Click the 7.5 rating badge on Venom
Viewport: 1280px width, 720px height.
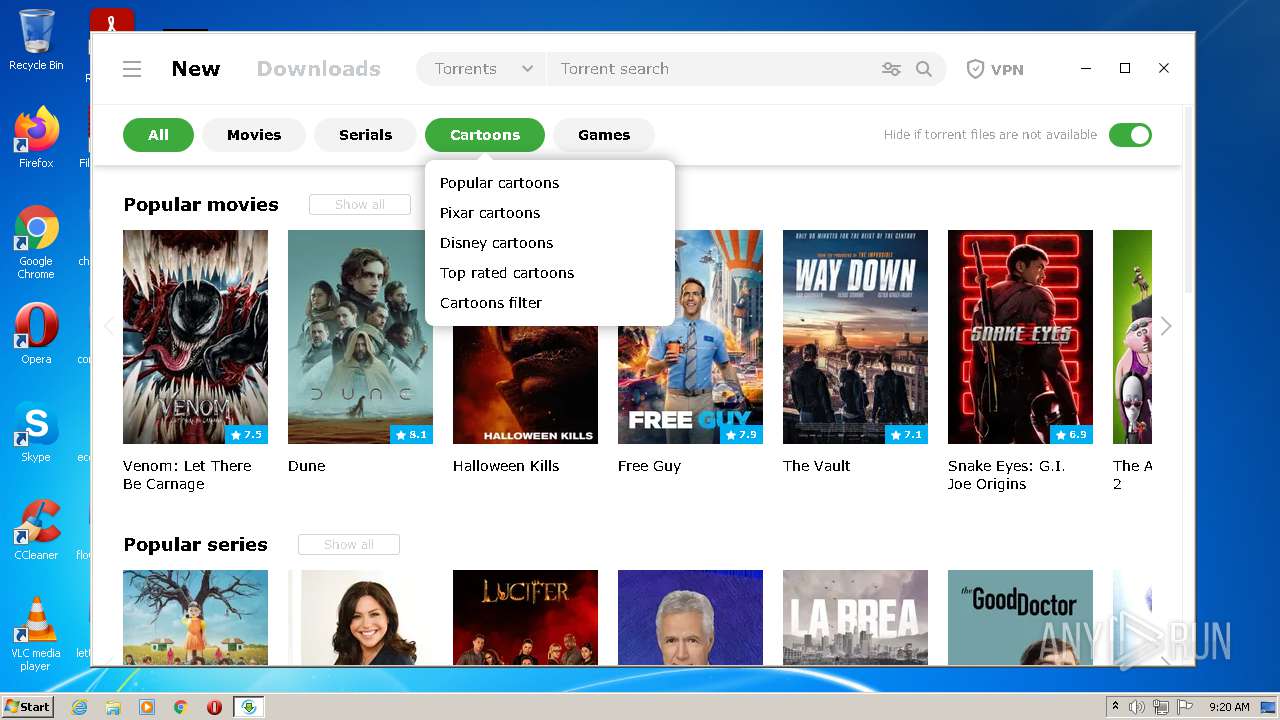tap(246, 435)
